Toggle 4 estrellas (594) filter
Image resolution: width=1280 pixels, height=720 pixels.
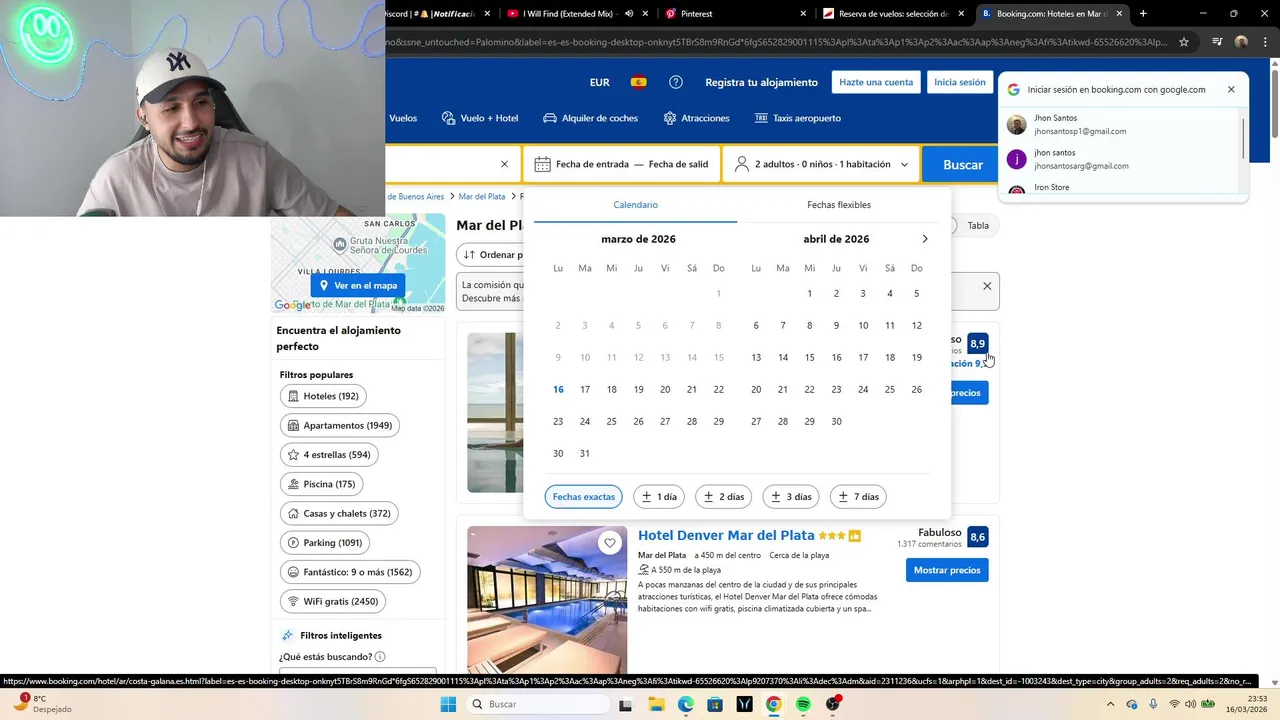(328, 454)
